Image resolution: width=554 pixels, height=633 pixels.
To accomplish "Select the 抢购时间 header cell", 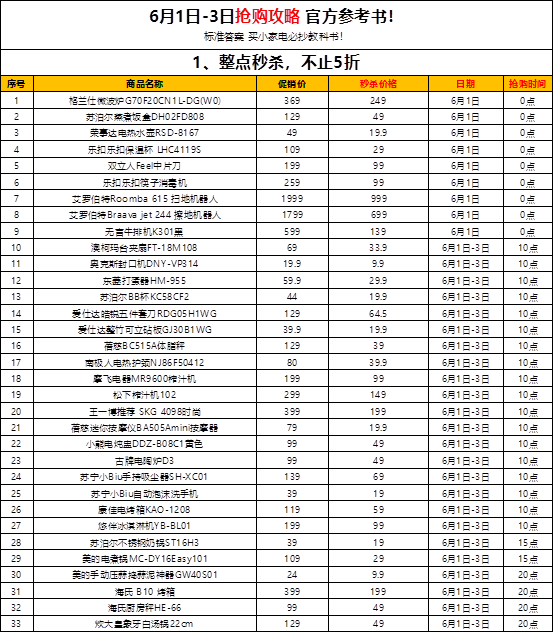I will click(x=528, y=84).
